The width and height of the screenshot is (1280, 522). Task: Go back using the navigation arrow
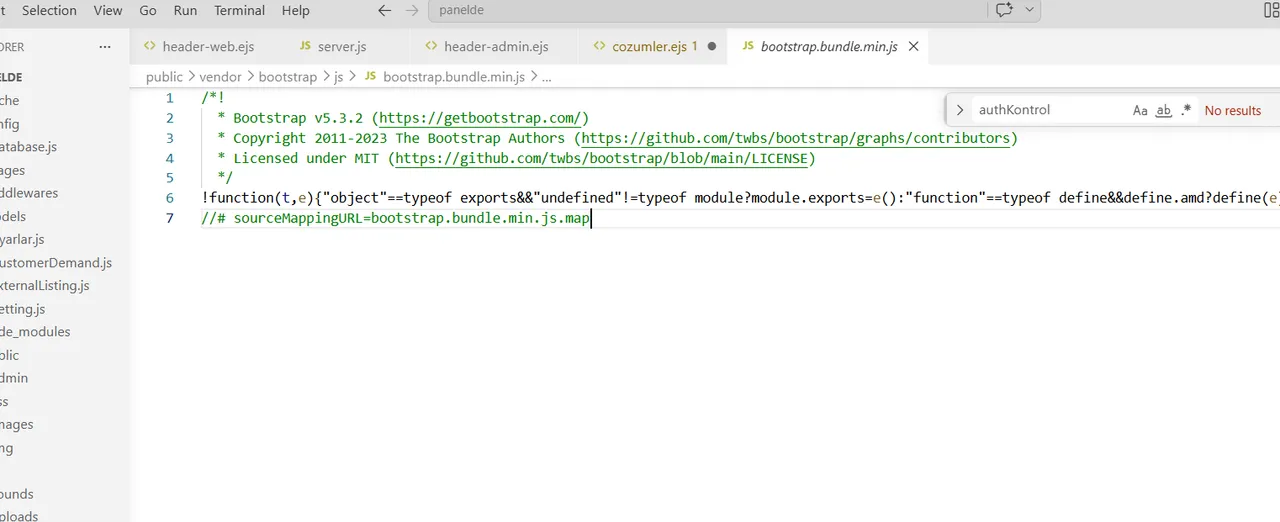[384, 10]
